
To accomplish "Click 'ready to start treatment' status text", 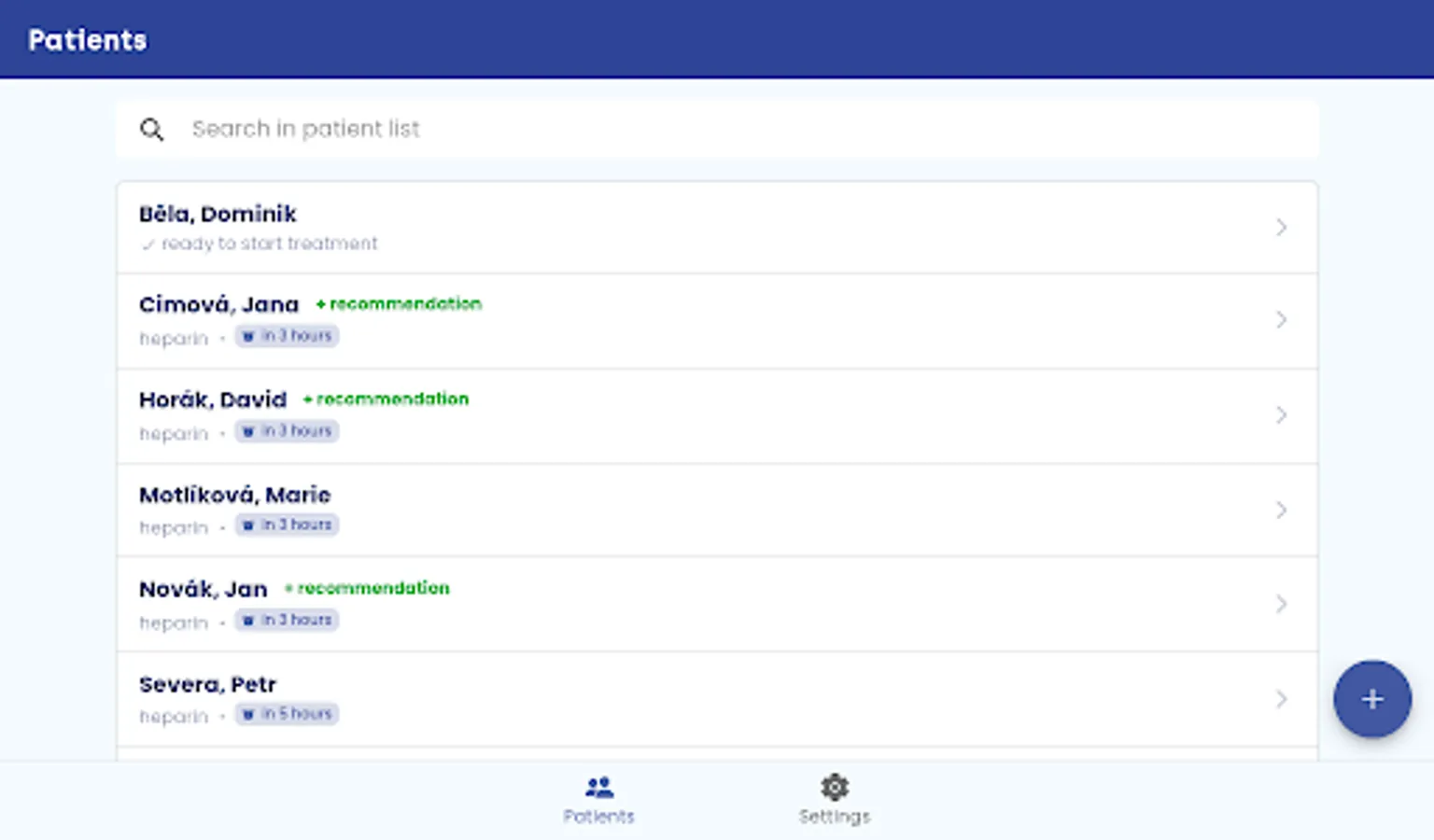I will [x=270, y=244].
